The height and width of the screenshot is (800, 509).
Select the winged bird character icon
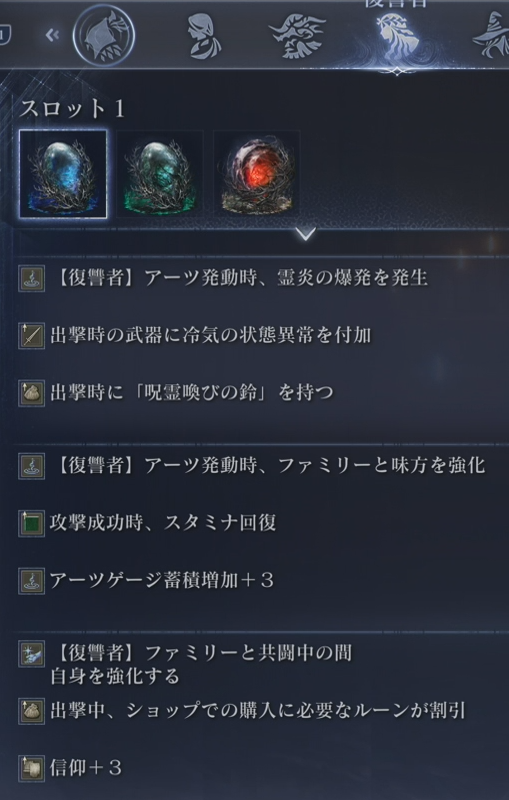point(297,36)
